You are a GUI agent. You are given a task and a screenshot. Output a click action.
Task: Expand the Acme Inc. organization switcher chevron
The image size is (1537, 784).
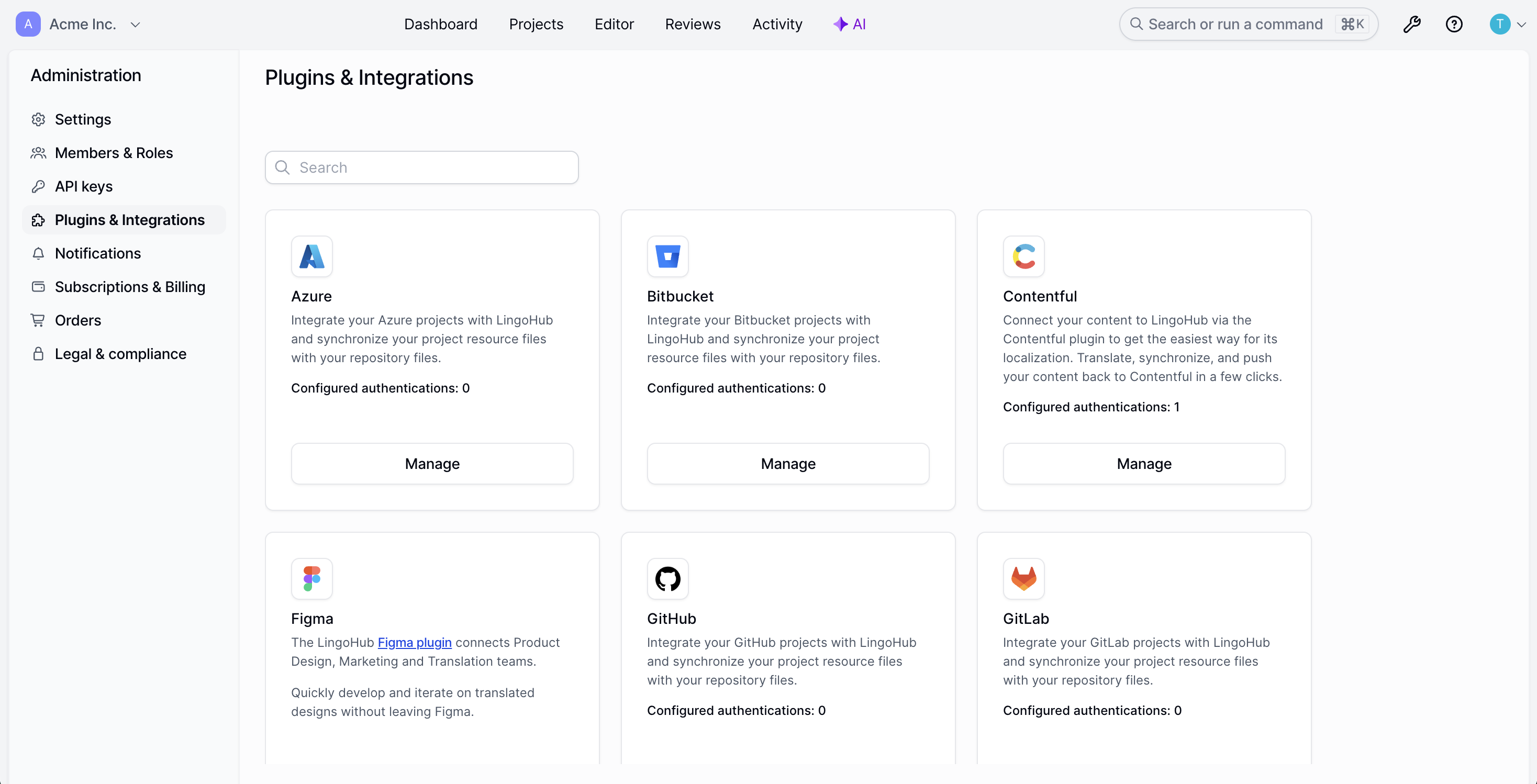click(x=136, y=25)
